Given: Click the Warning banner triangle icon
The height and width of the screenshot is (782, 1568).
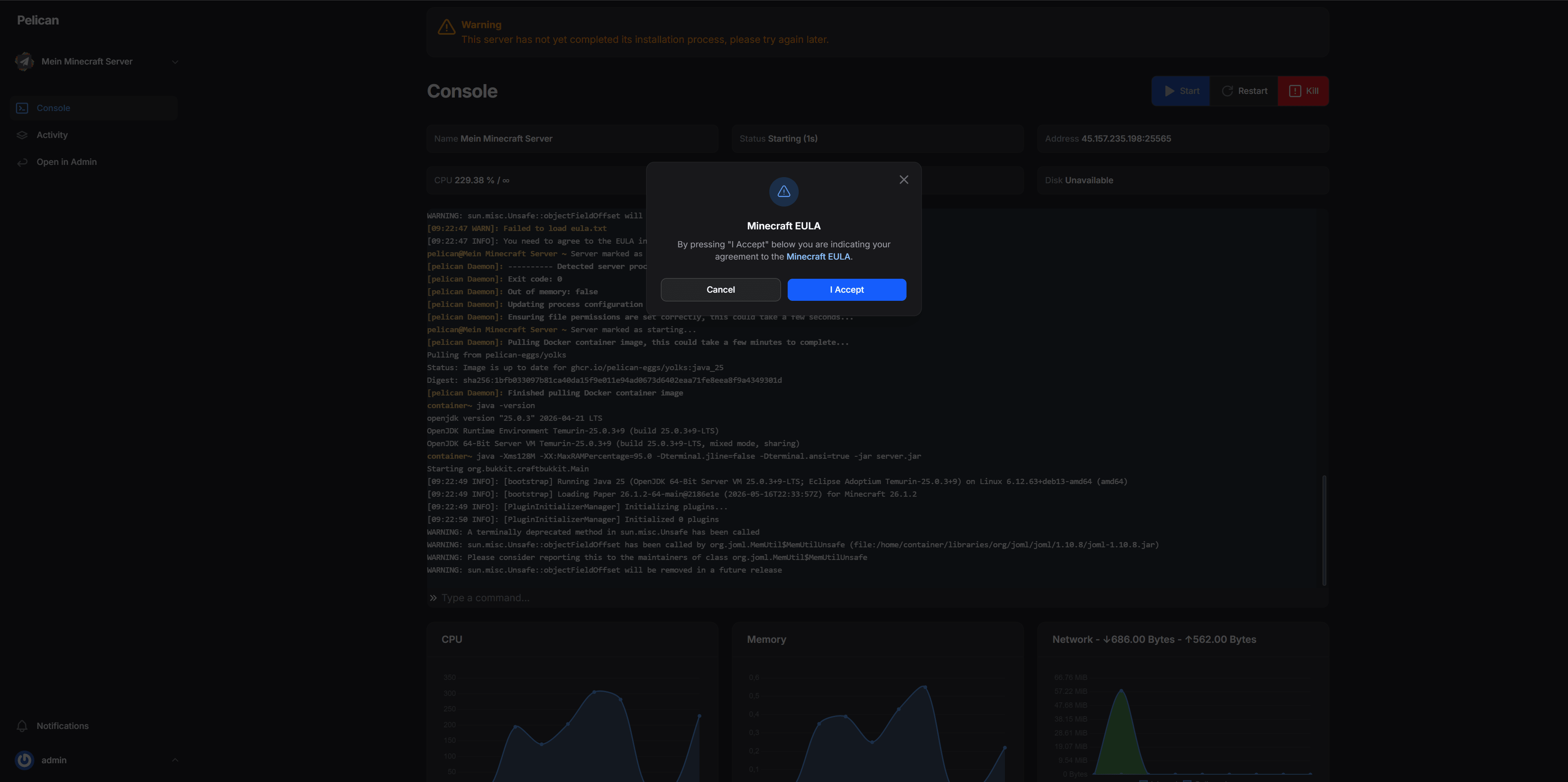Looking at the screenshot, I should coord(446,27).
